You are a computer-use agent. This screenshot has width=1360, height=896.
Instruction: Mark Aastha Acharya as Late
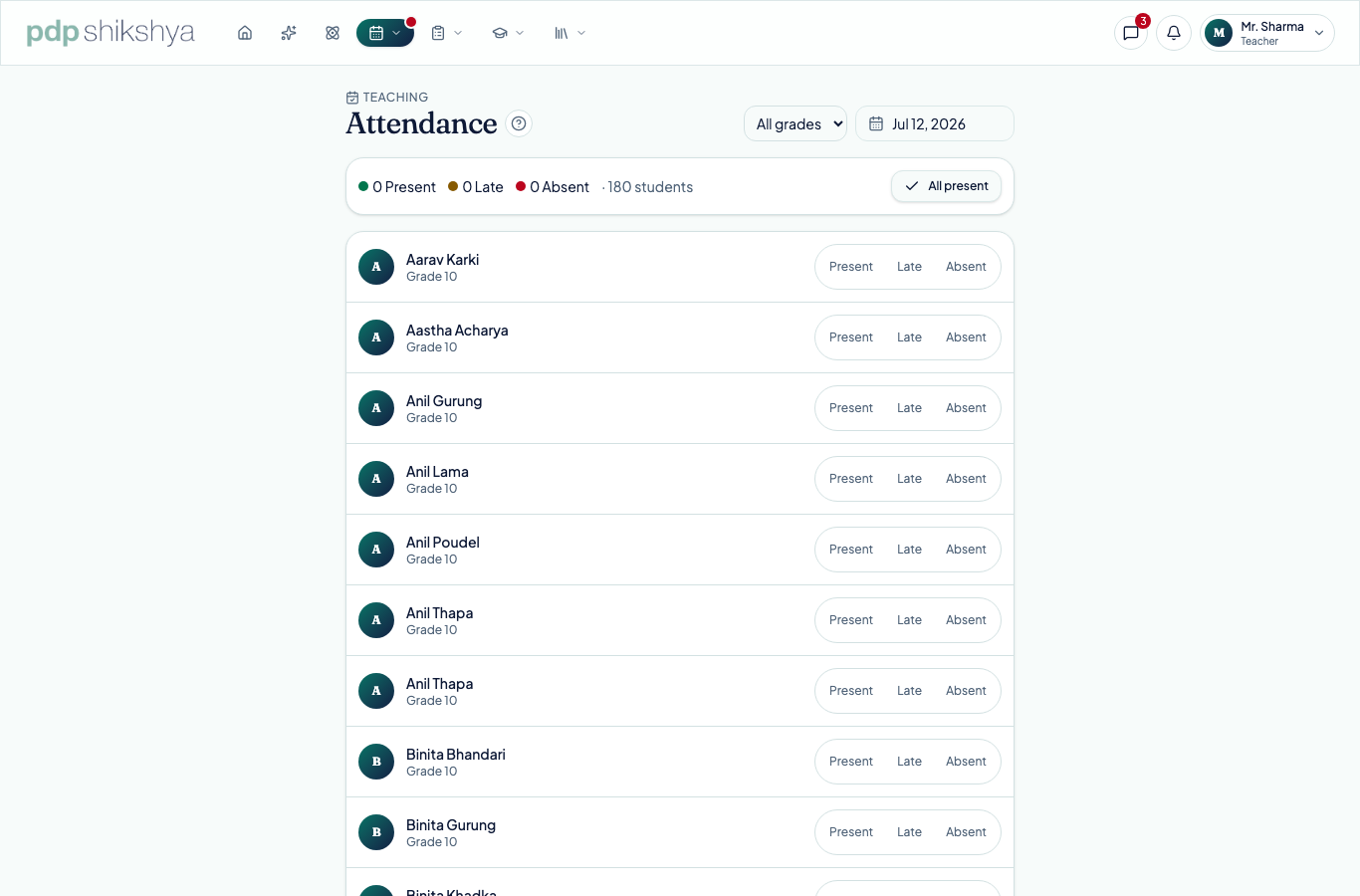pos(909,337)
